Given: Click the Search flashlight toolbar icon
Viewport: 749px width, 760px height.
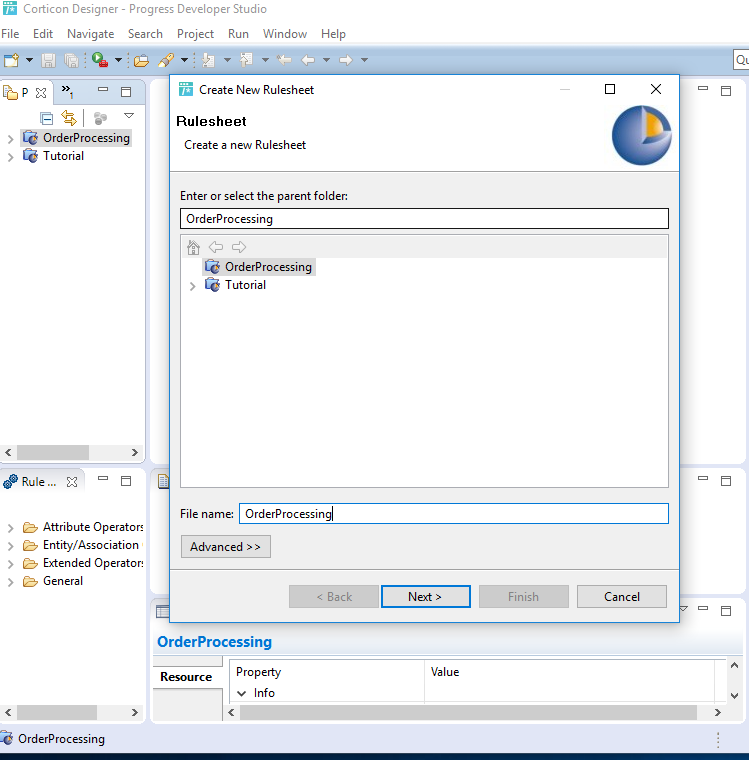Looking at the screenshot, I should click(166, 60).
